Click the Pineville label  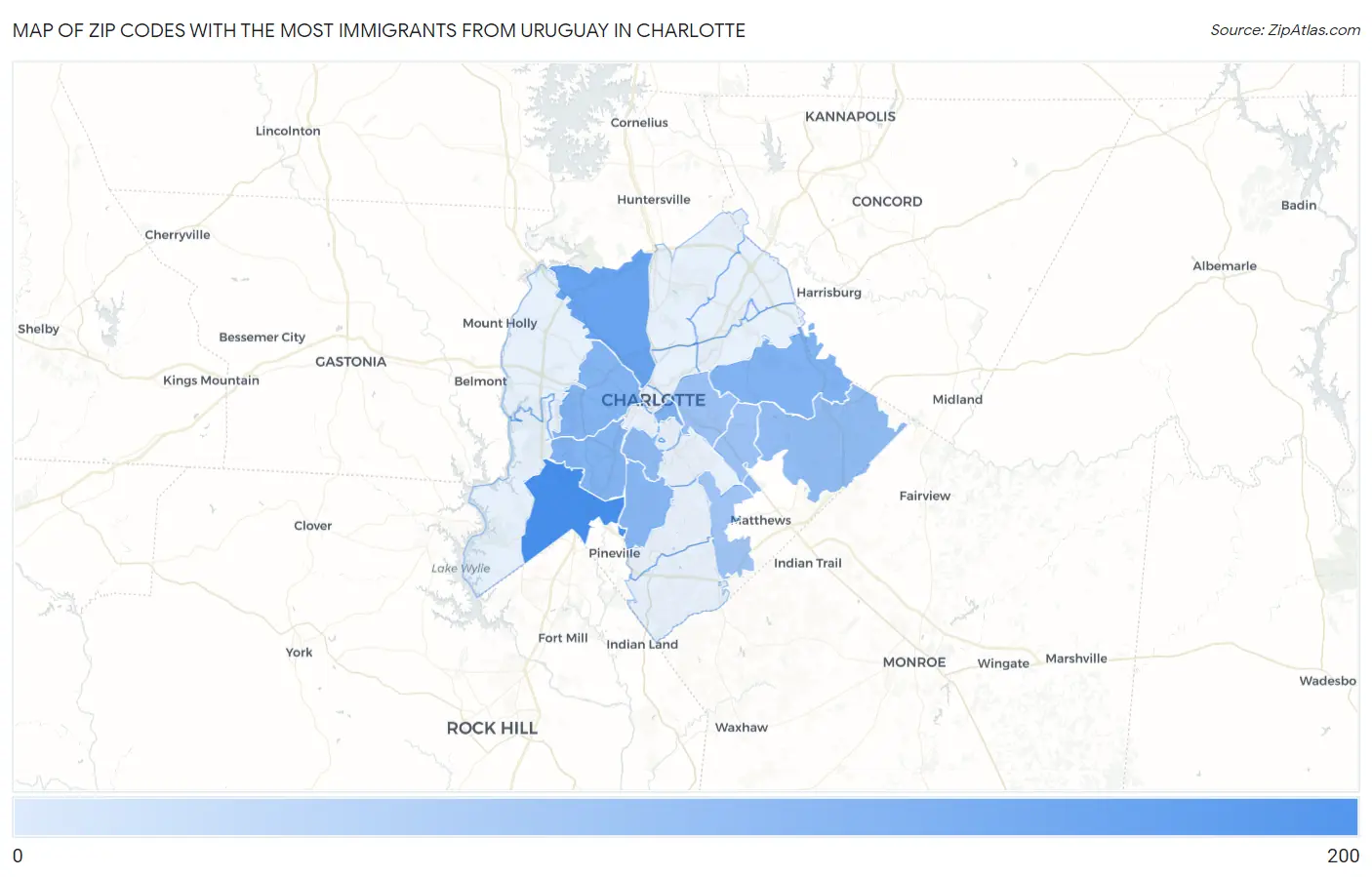tap(614, 553)
